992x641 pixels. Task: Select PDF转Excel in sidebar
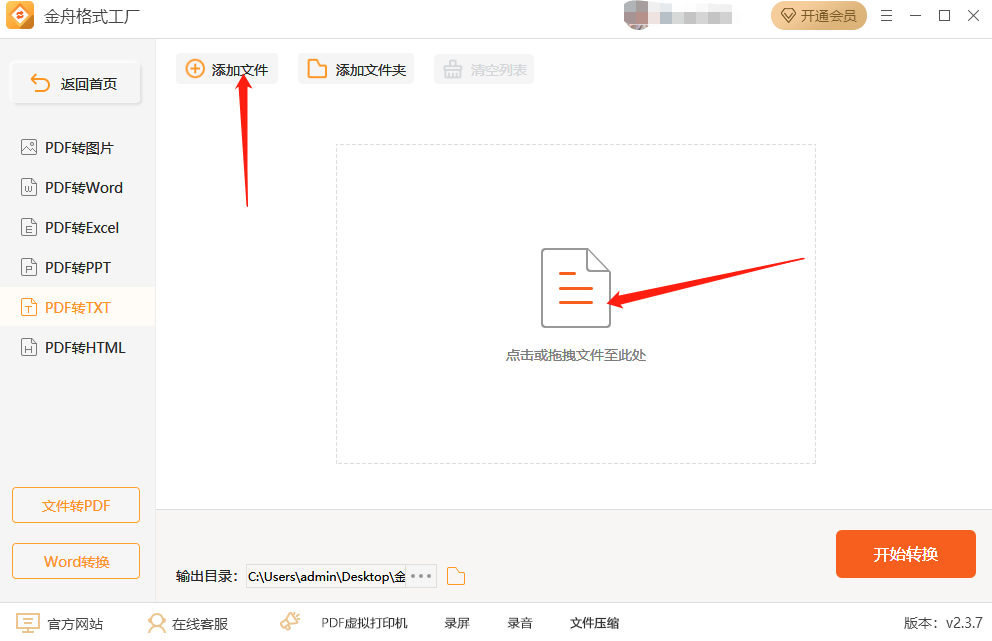pos(77,227)
